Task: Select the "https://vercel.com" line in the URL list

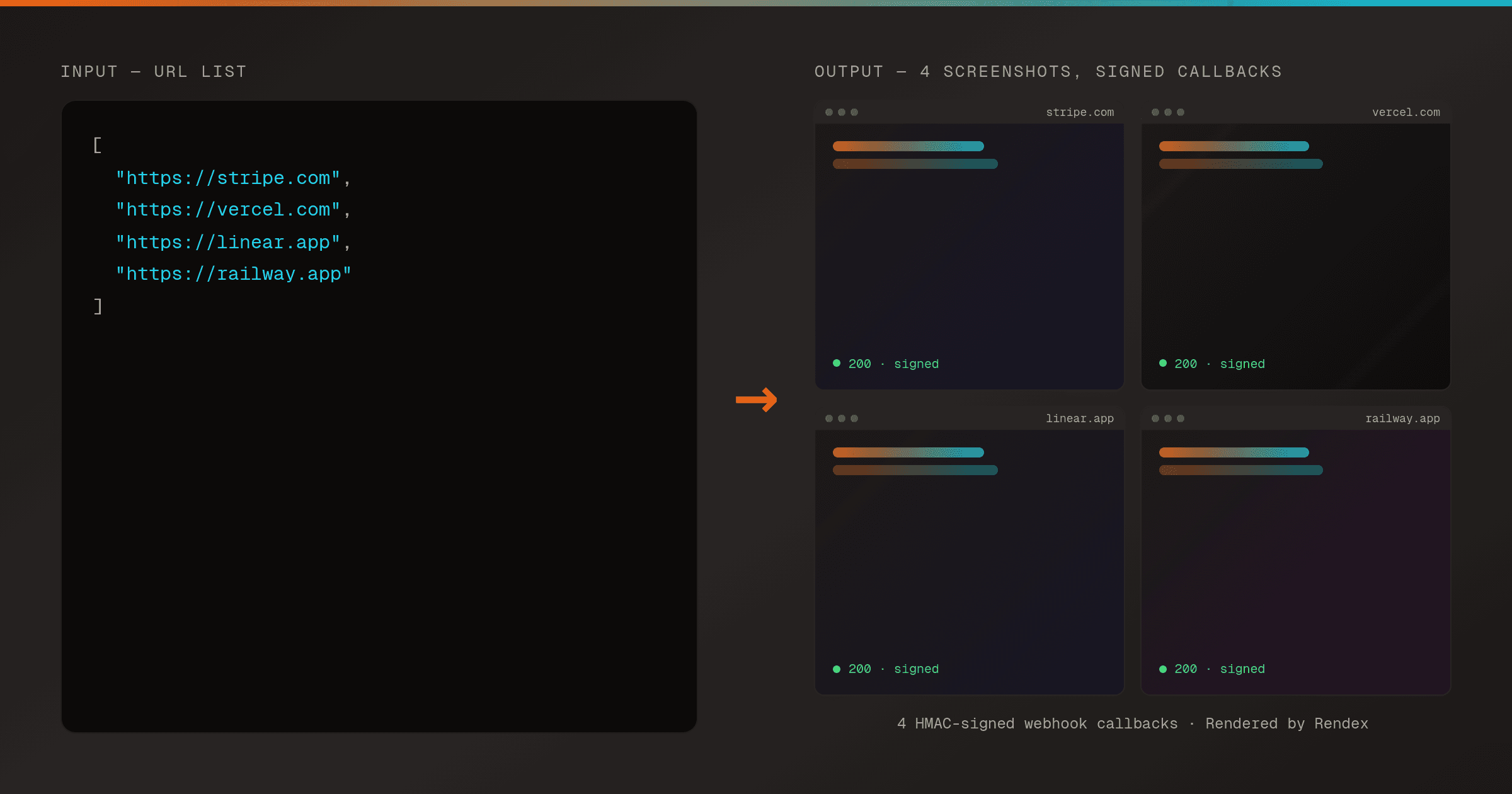Action: [x=233, y=210]
